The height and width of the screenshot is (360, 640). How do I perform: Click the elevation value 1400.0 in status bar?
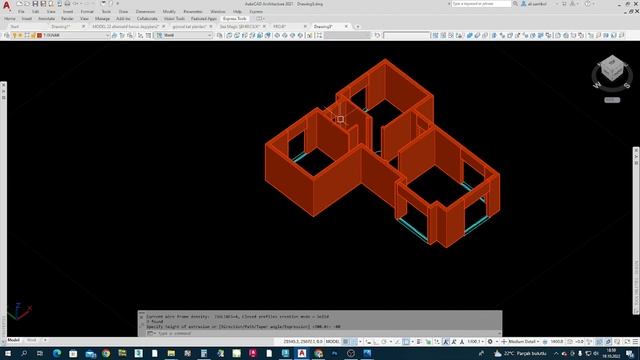pos(556,342)
